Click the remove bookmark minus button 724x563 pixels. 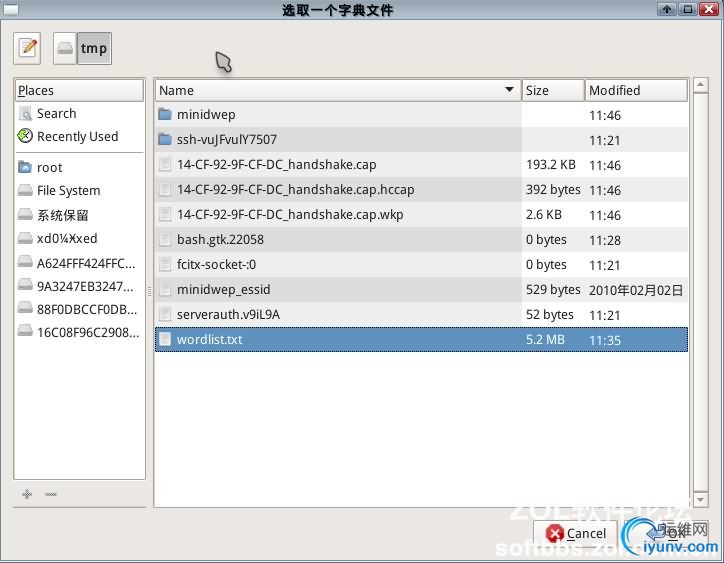tap(51, 494)
